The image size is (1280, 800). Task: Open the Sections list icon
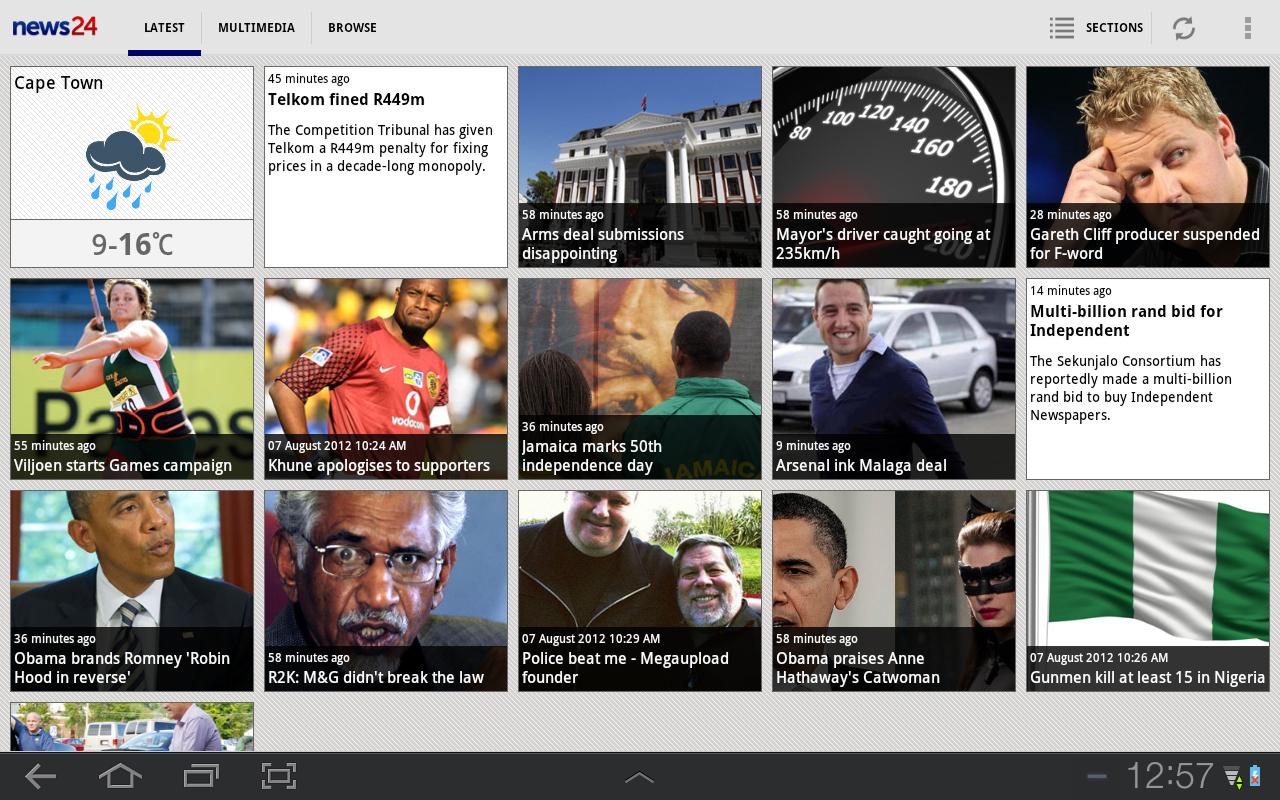click(1062, 28)
